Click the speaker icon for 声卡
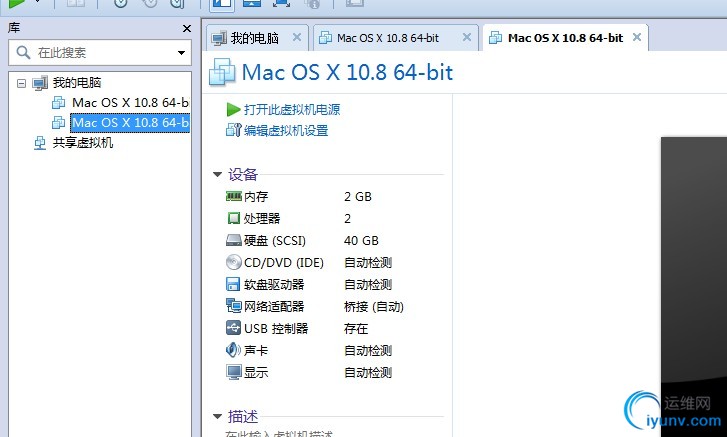727x437 pixels. [x=233, y=350]
